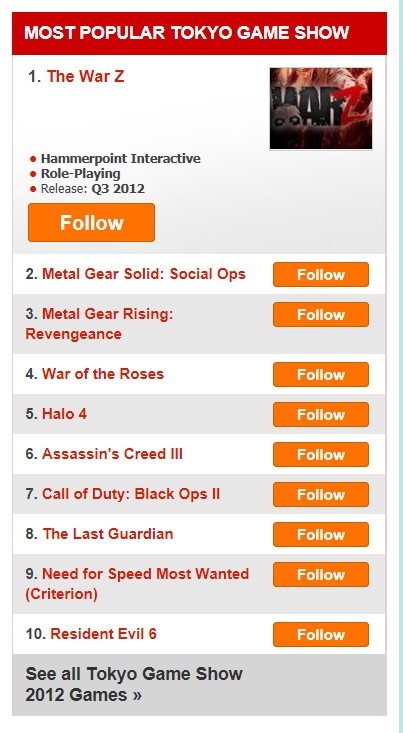Open The Last Guardian link
The width and height of the screenshot is (403, 733).
click(108, 534)
